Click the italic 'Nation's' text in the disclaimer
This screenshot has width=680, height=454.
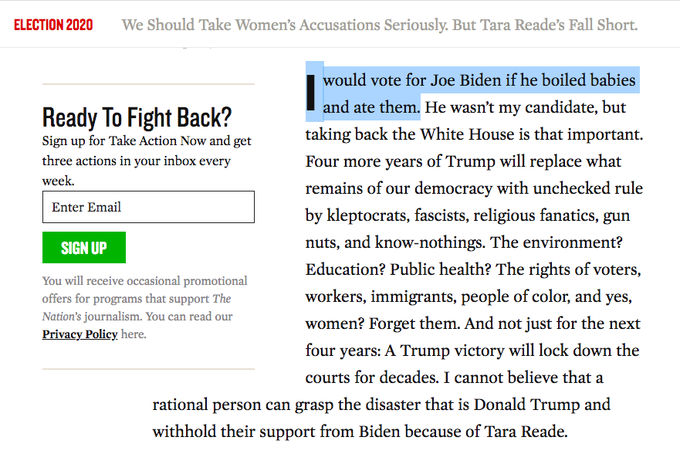[x=62, y=317]
